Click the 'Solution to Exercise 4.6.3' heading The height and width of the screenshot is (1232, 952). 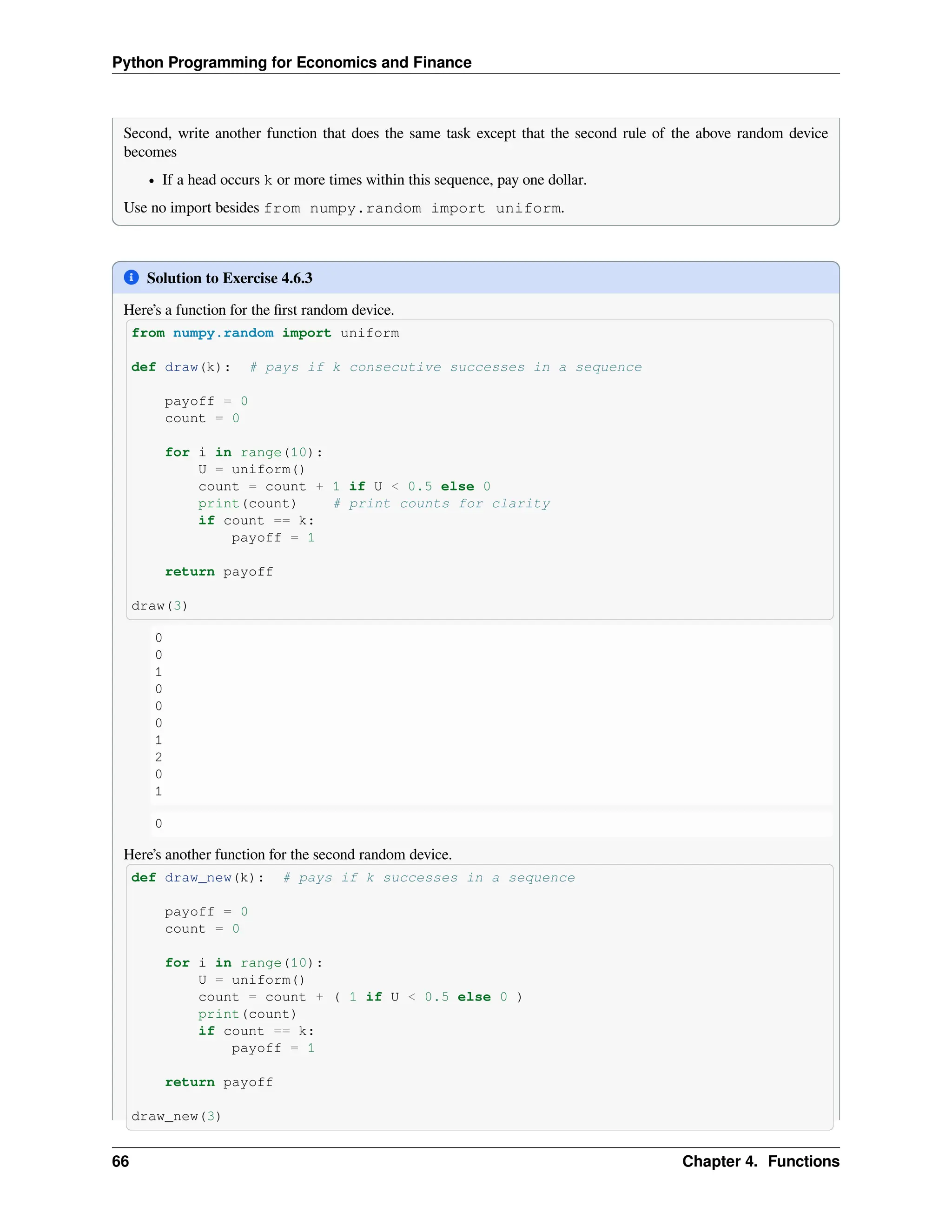[229, 278]
